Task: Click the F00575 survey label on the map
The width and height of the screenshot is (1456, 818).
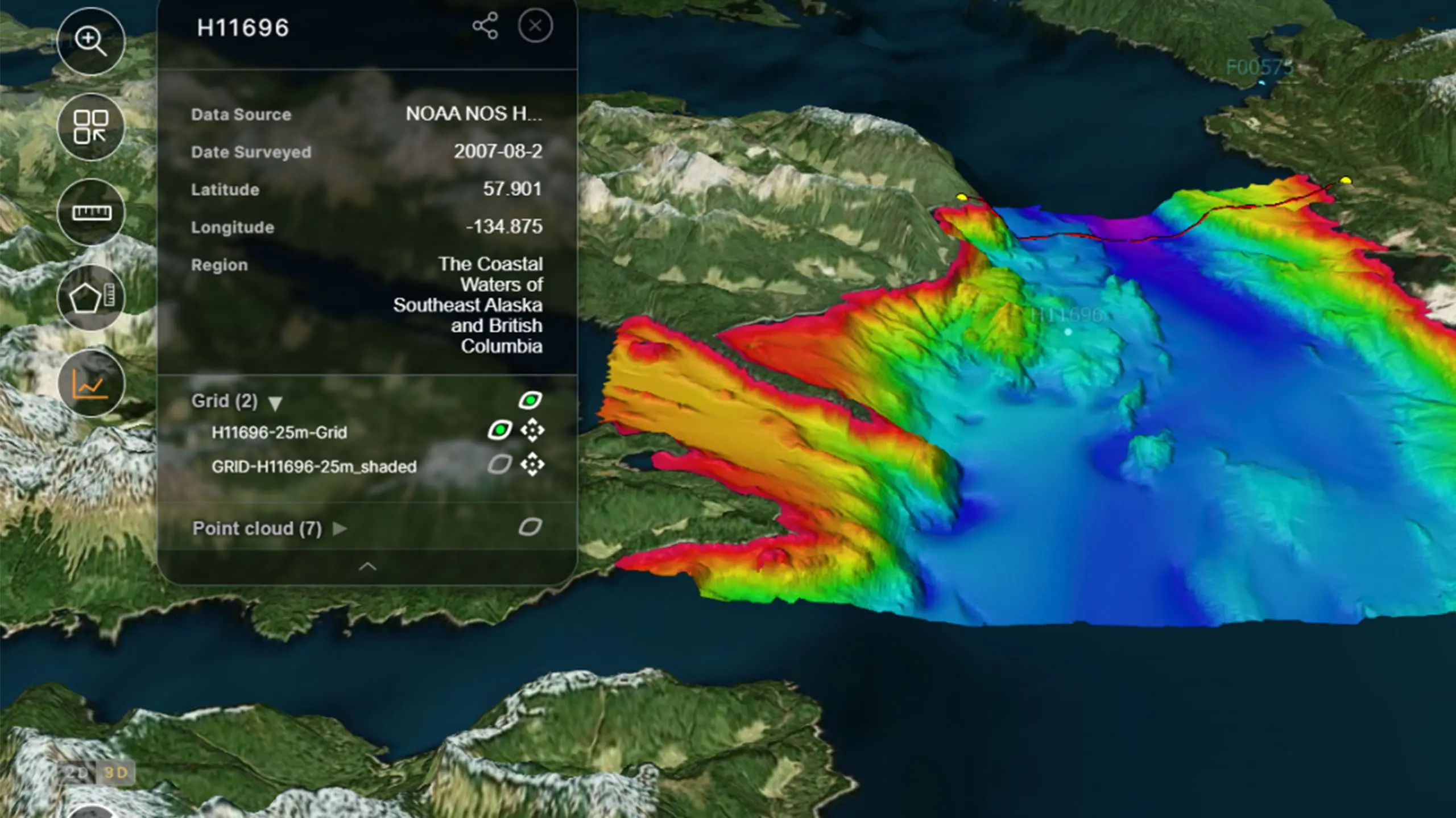Action: (x=1259, y=68)
